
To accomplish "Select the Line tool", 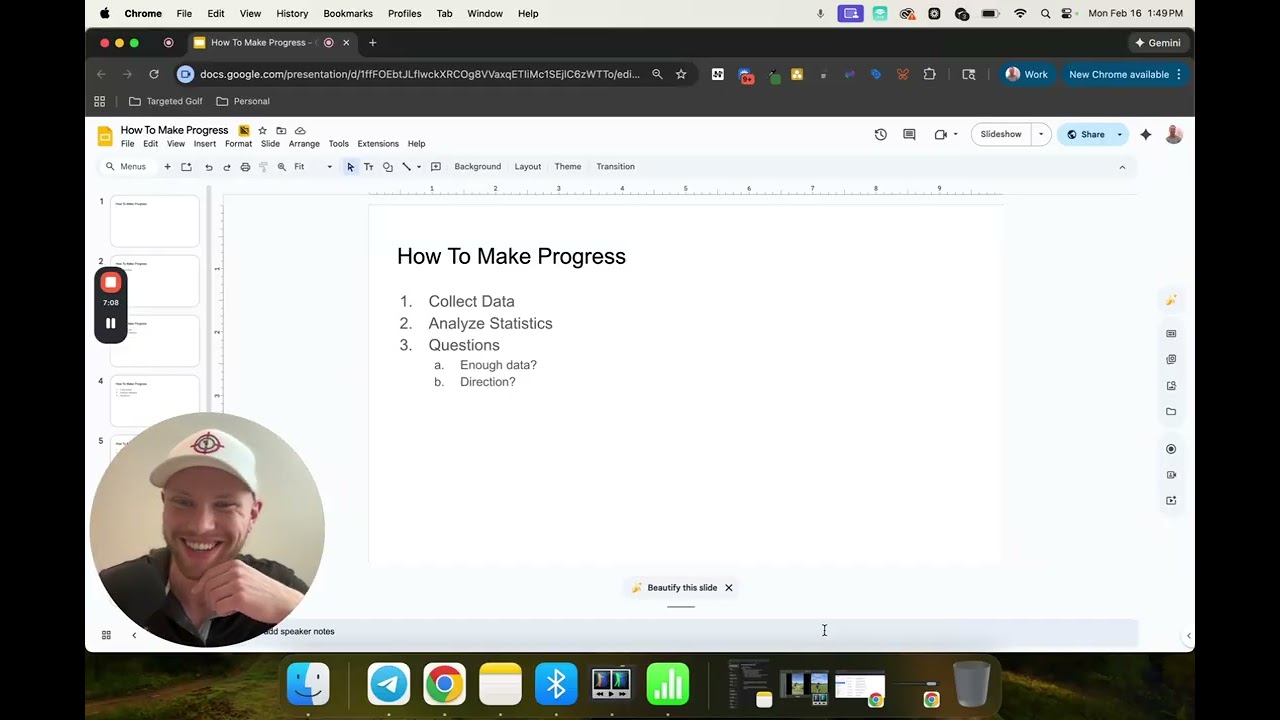I will coord(406,167).
